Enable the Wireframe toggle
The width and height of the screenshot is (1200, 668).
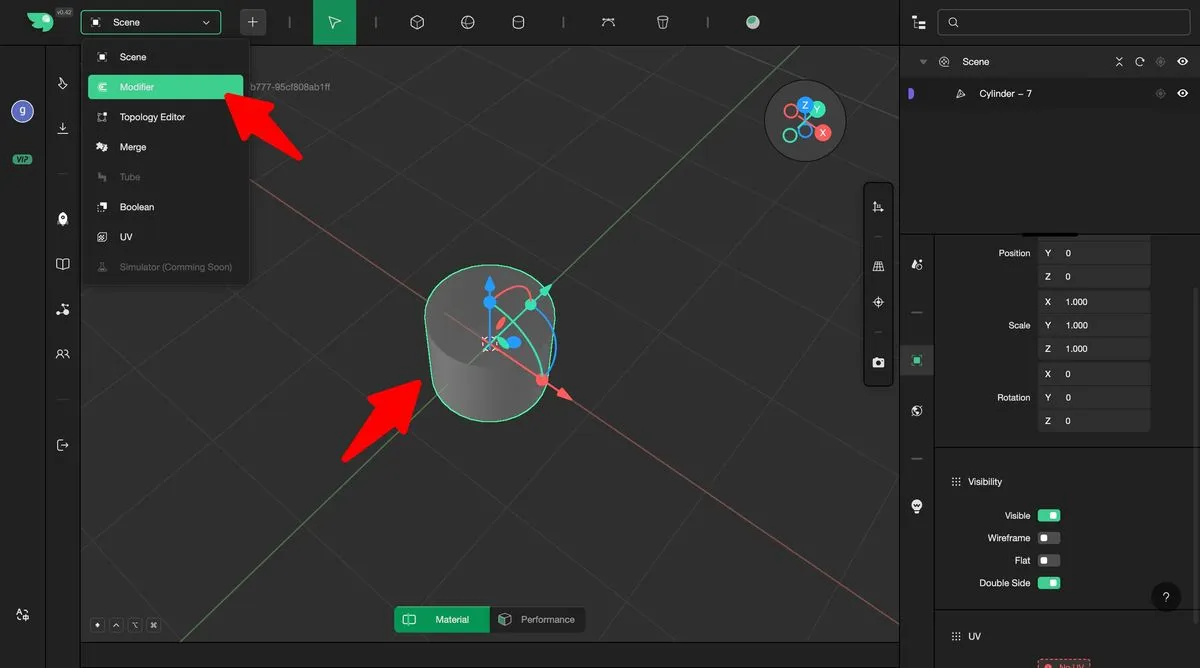point(1048,538)
